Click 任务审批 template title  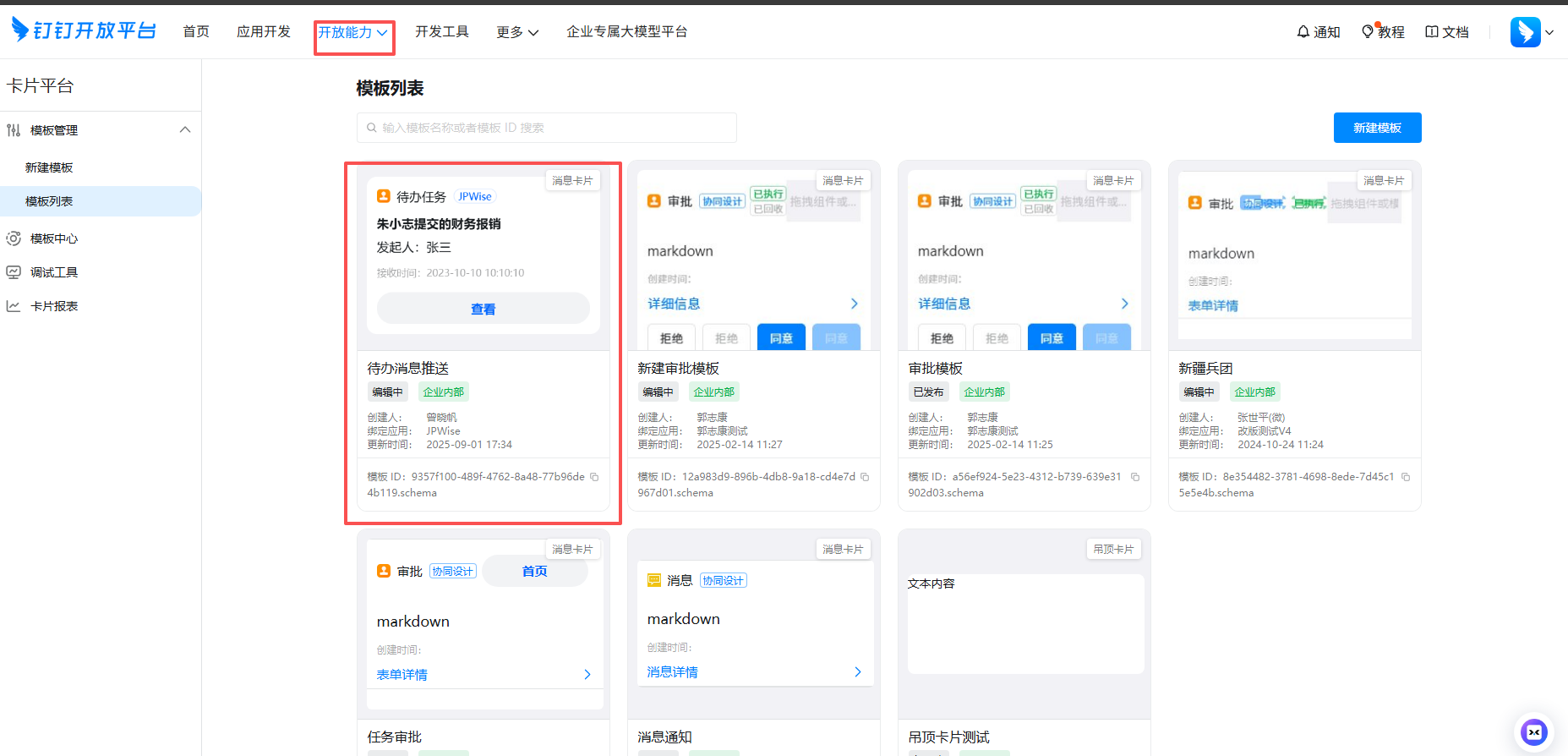(x=395, y=737)
